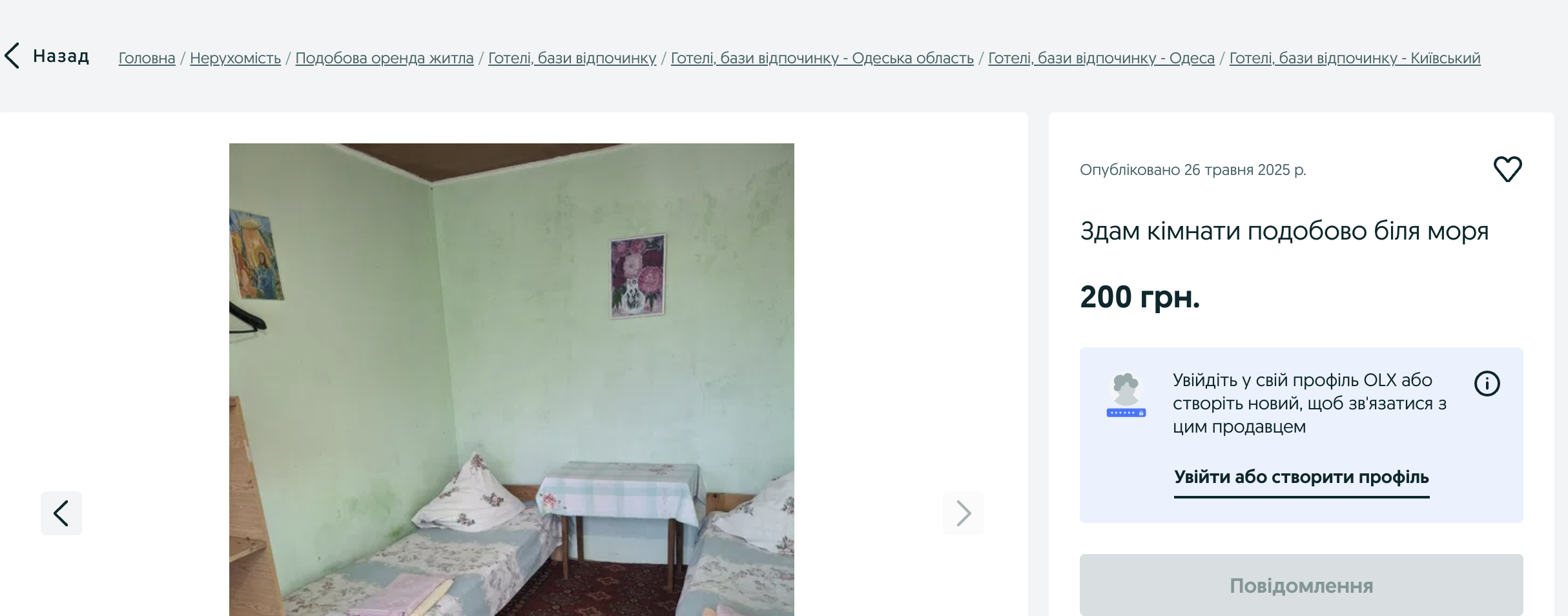
Task: Click the 200 грн. price
Action: tap(1140, 297)
